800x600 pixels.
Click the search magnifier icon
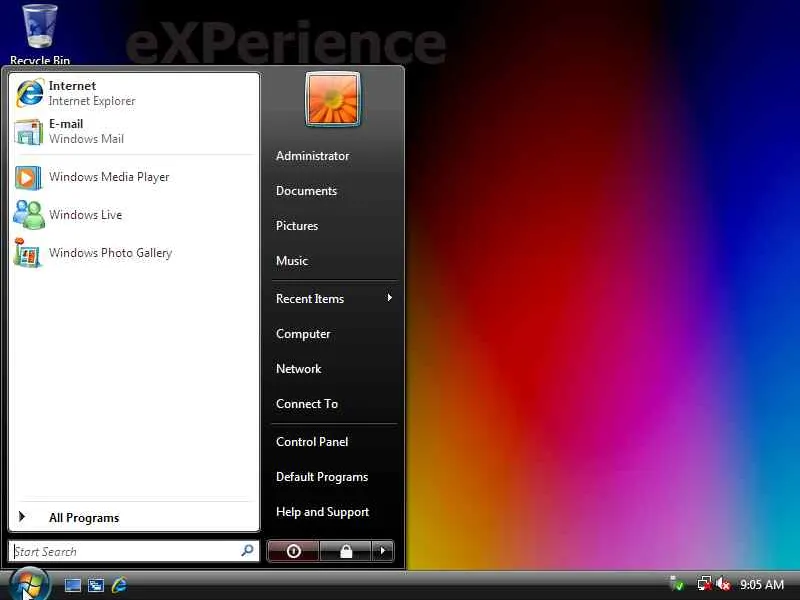pyautogui.click(x=247, y=551)
